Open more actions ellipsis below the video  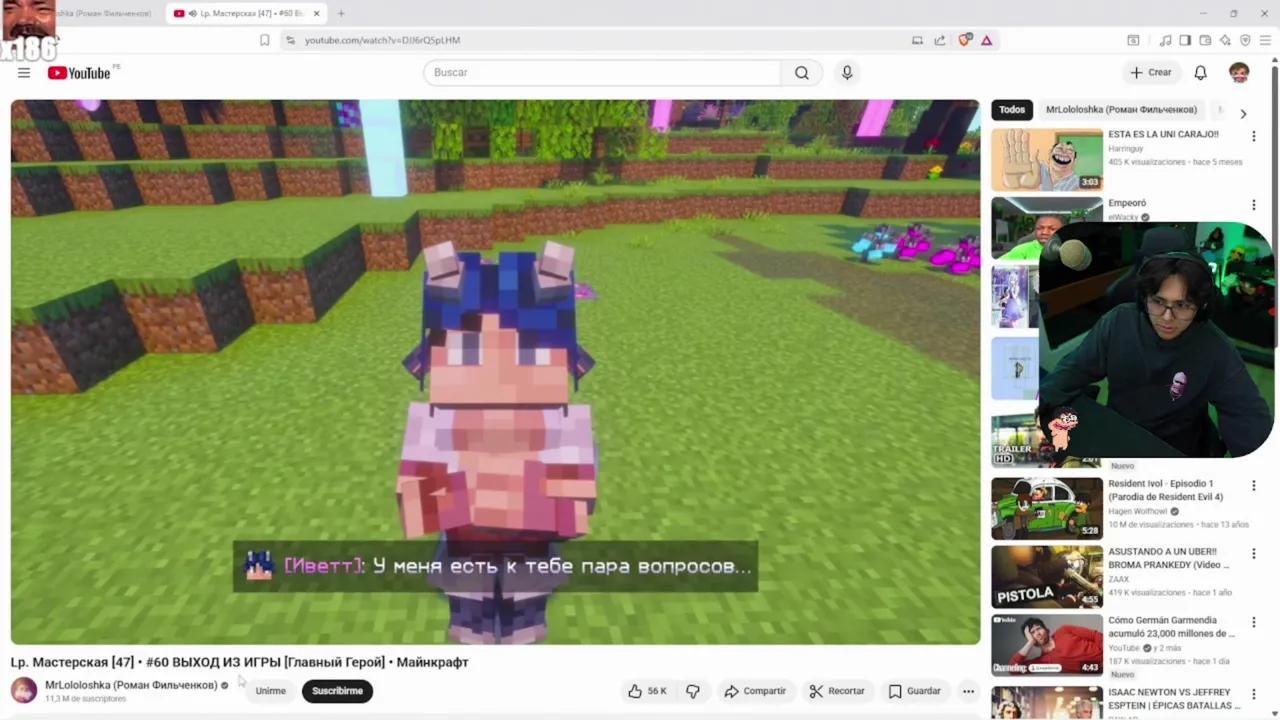click(x=968, y=691)
